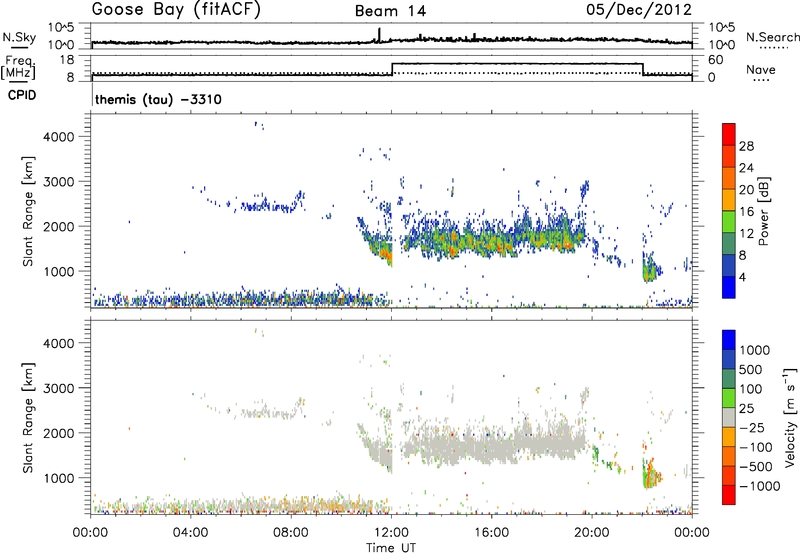Click the "-500" label on Velocity colorbar
Viewport: 800px width, 554px height.
(755, 467)
